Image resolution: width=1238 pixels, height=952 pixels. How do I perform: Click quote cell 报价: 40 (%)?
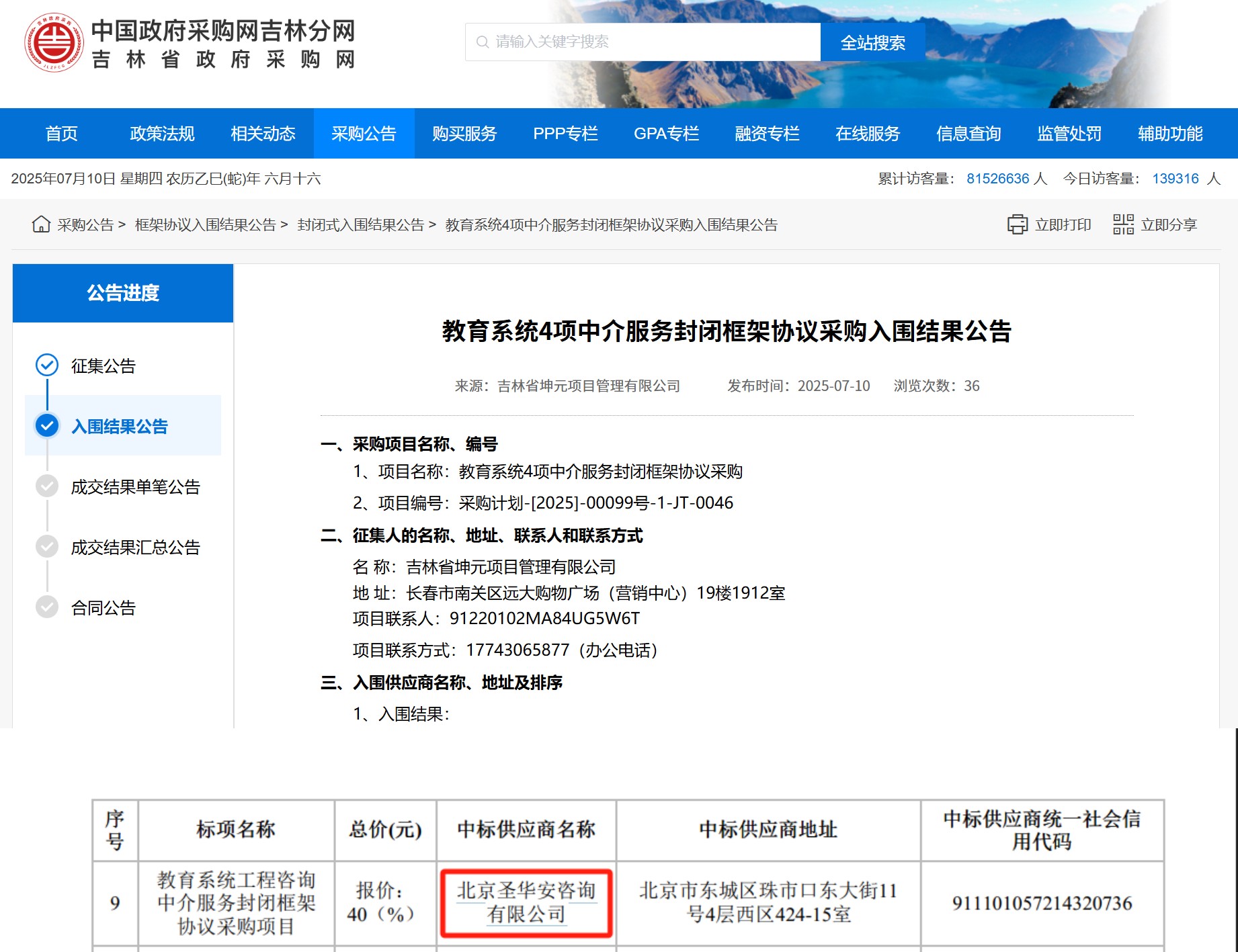[385, 902]
